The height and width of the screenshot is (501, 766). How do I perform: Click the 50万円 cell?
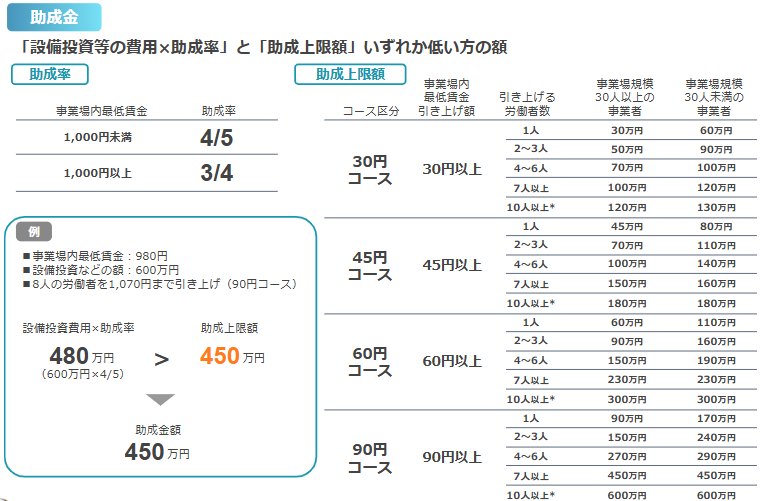click(x=627, y=150)
